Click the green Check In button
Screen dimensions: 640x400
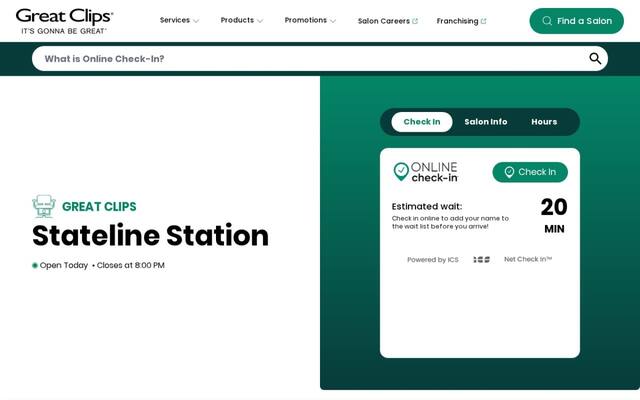530,172
